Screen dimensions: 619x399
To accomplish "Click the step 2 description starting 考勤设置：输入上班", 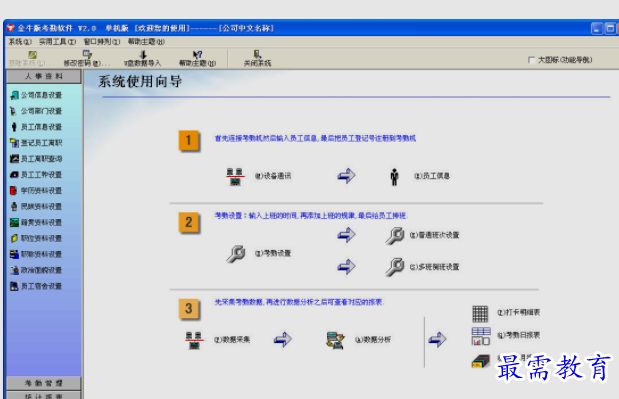I will (311, 215).
